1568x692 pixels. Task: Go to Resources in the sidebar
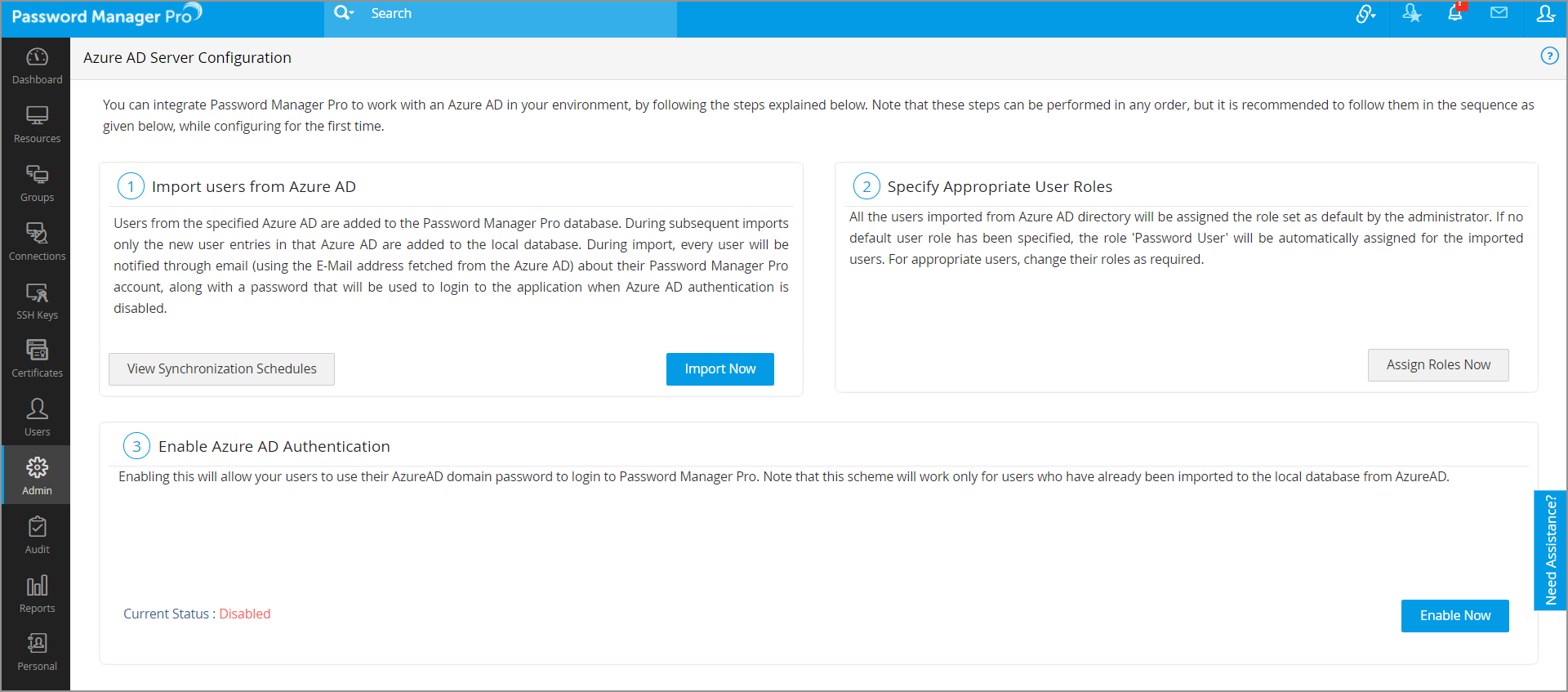[x=37, y=125]
